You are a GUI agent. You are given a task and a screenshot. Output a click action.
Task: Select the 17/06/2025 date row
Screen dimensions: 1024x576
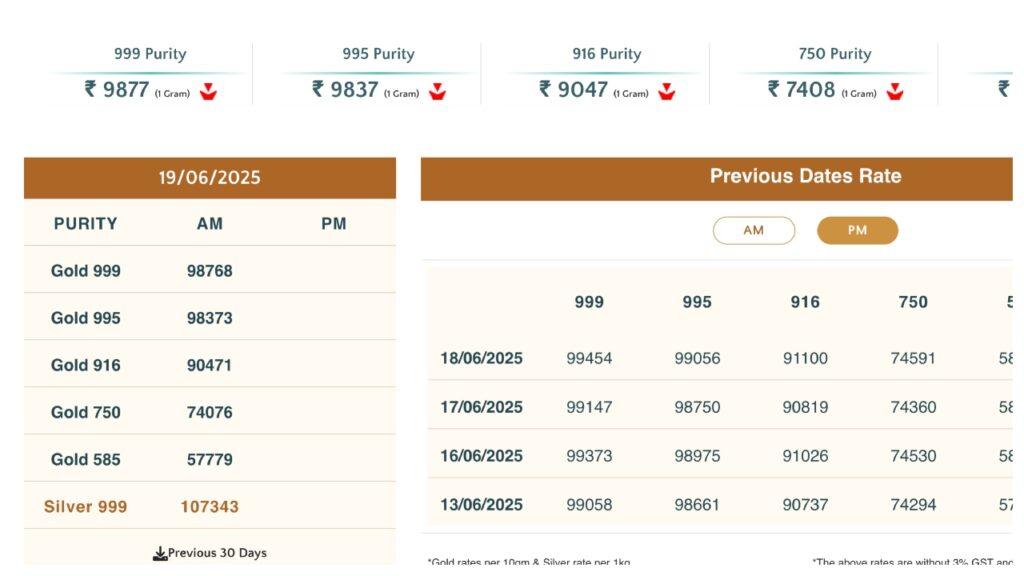481,406
